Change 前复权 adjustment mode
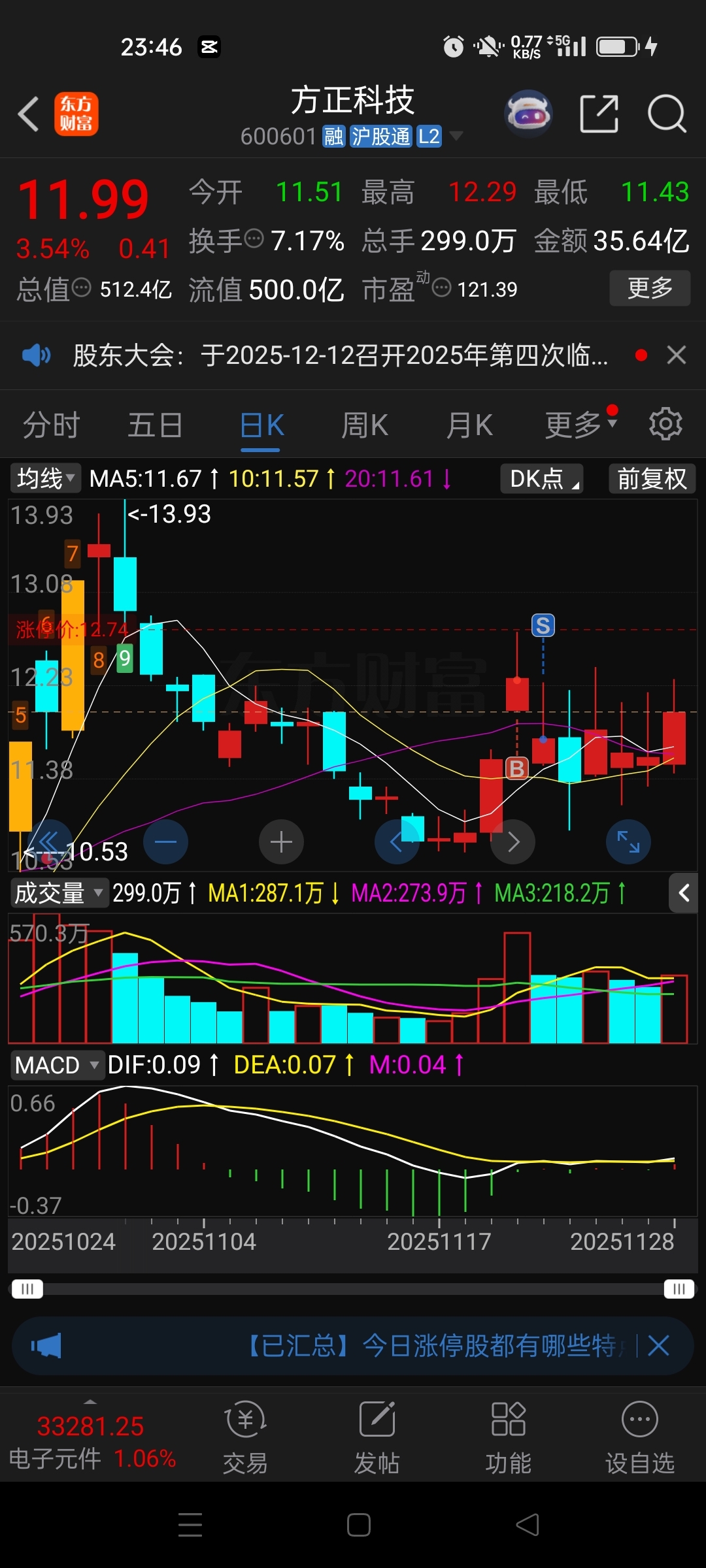706x1568 pixels. pyautogui.click(x=652, y=478)
